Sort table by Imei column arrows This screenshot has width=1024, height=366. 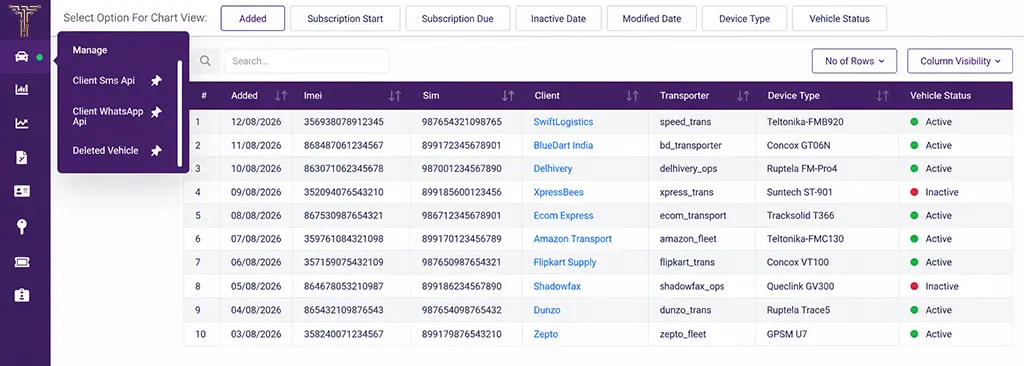click(394, 95)
